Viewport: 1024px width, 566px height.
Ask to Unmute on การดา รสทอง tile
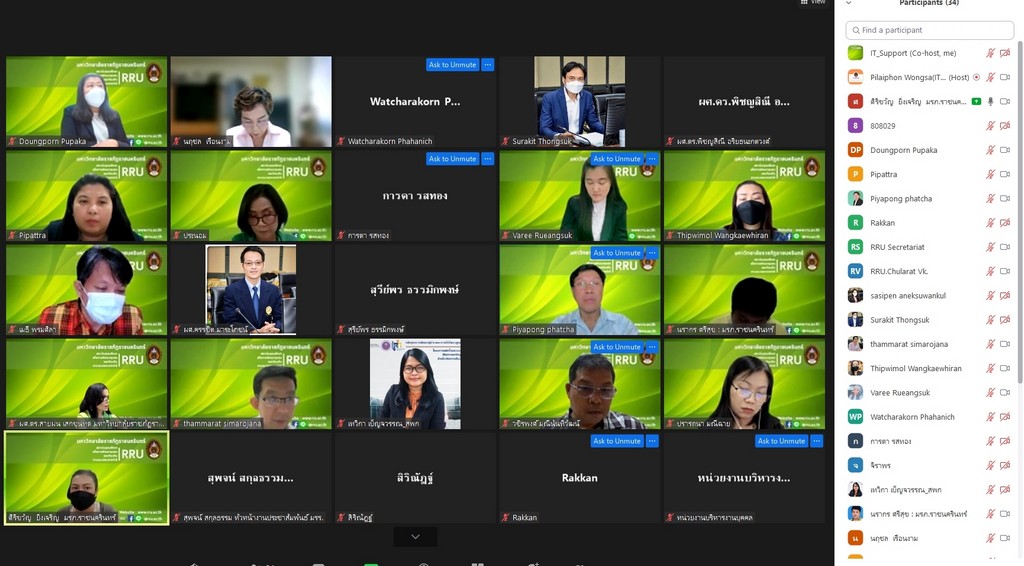point(452,159)
